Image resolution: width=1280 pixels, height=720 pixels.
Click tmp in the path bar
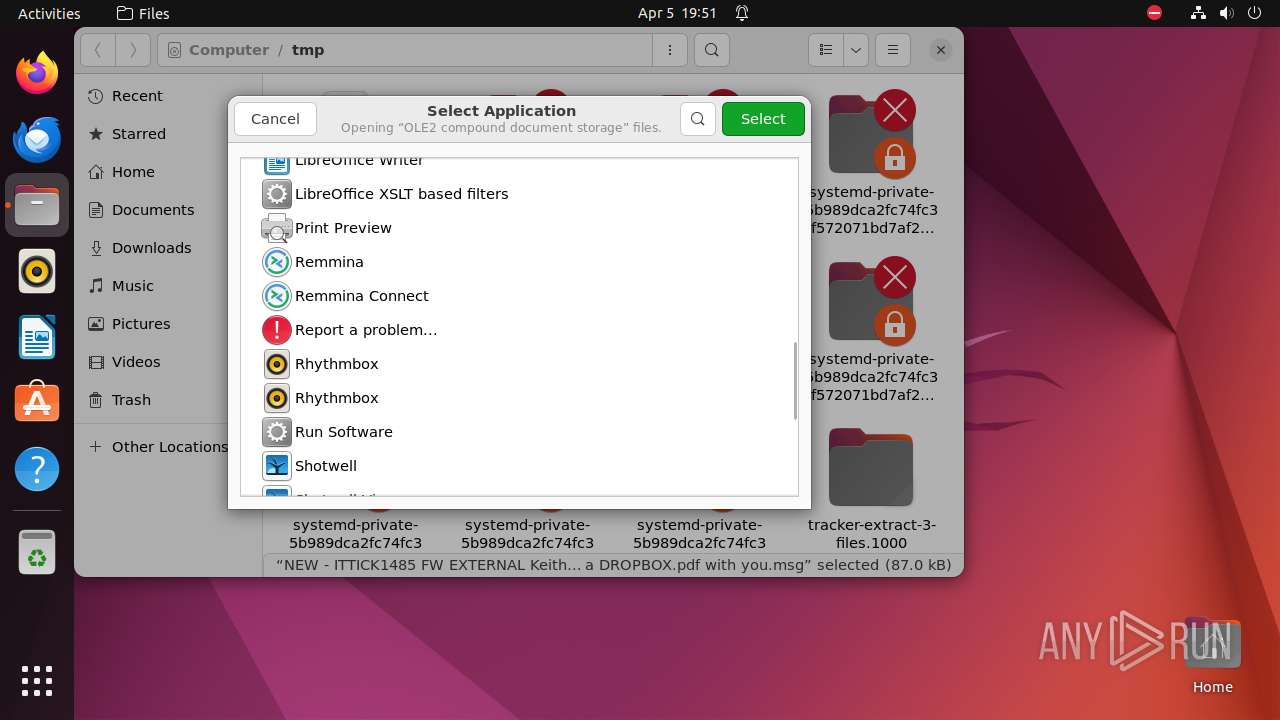[308, 50]
